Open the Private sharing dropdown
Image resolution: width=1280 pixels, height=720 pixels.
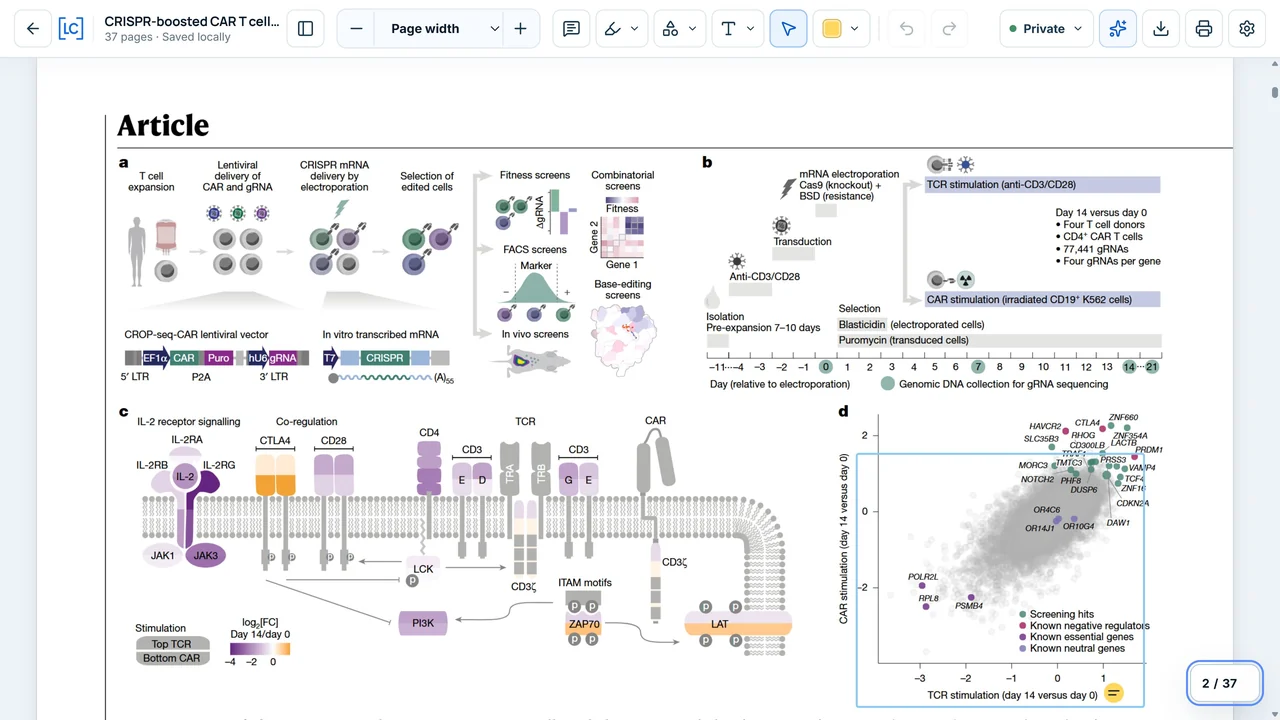[1045, 29]
